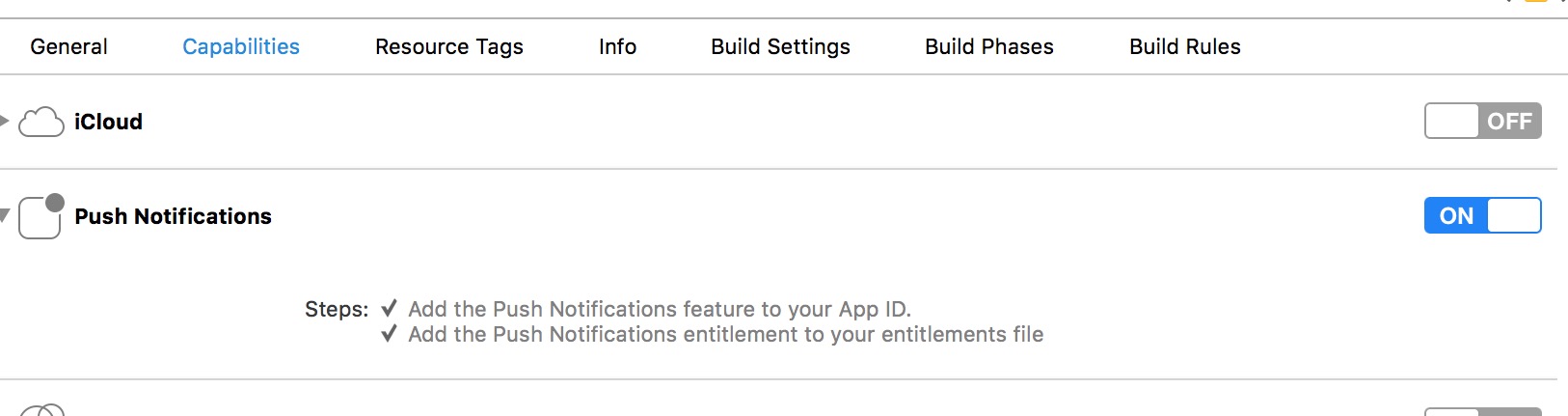
Task: Collapse the Push Notifications section triangle
Action: 5,215
